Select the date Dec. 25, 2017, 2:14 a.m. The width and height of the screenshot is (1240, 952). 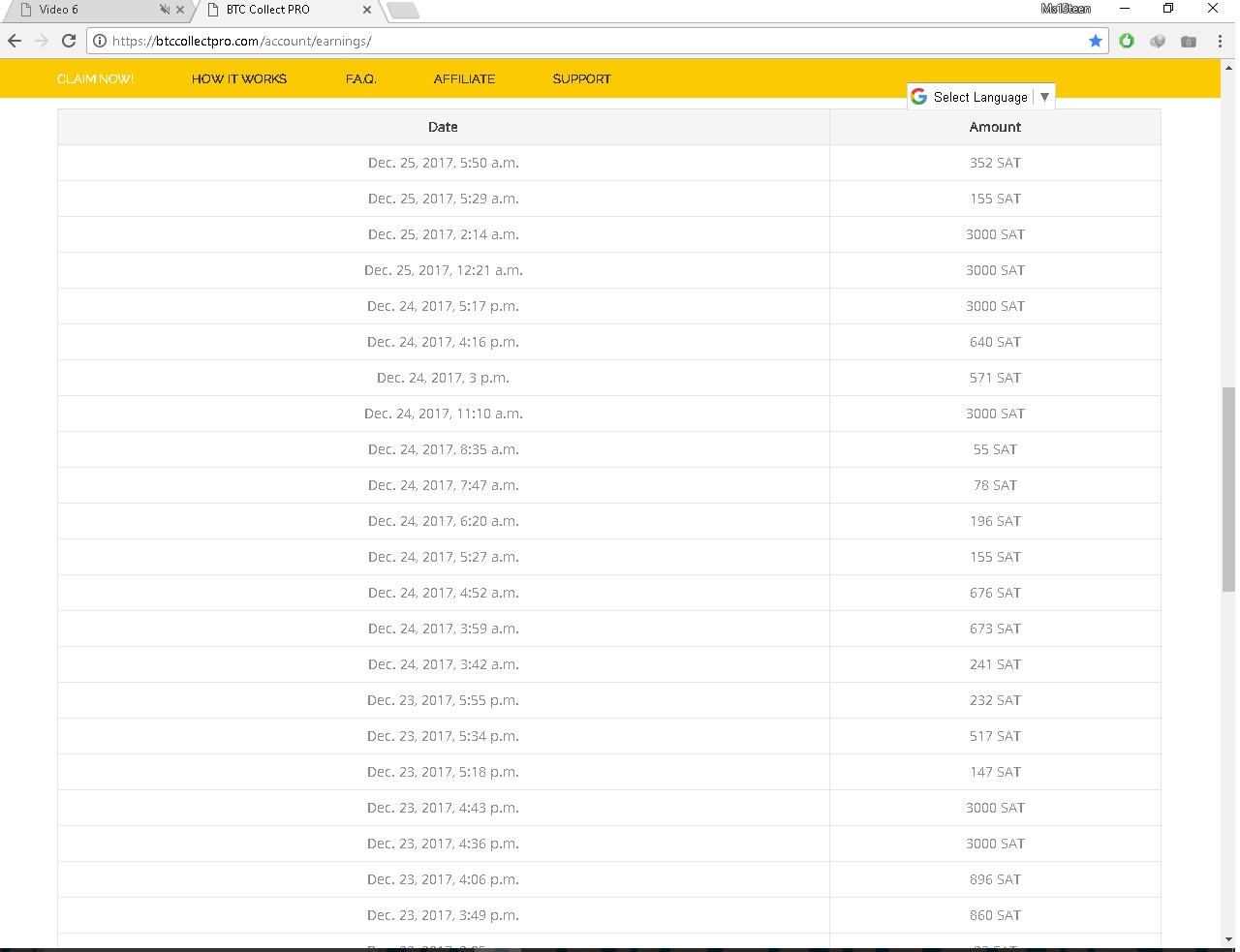444,234
